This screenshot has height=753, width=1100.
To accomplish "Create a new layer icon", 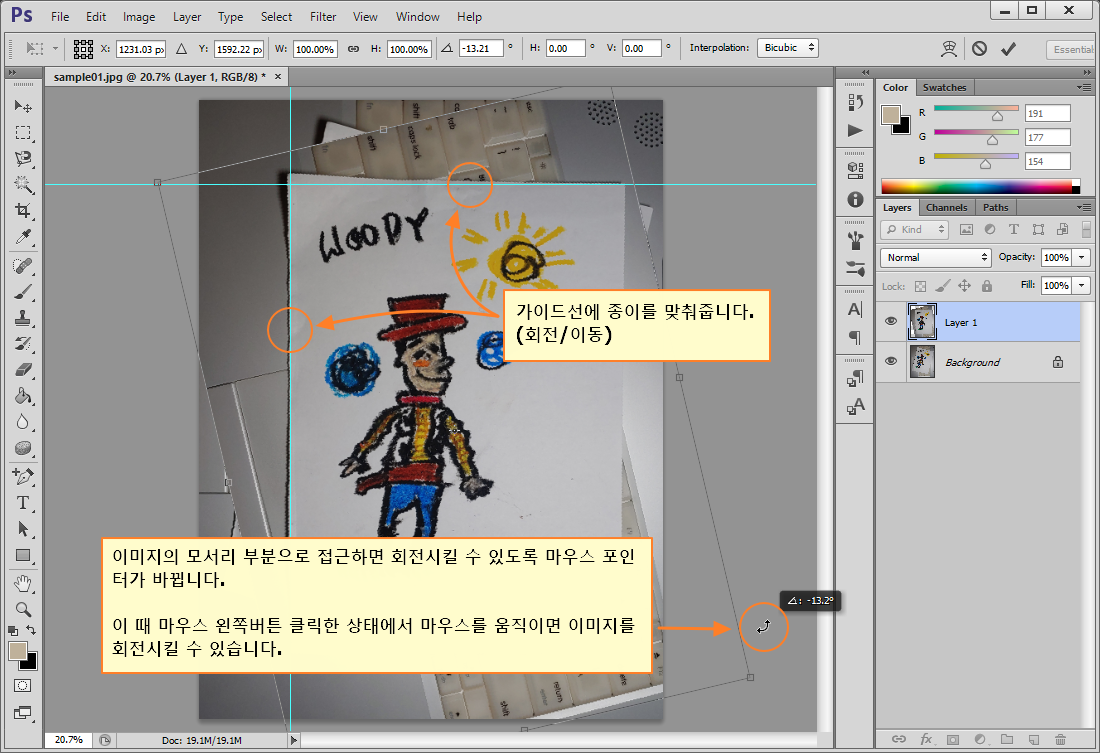I will [1033, 739].
